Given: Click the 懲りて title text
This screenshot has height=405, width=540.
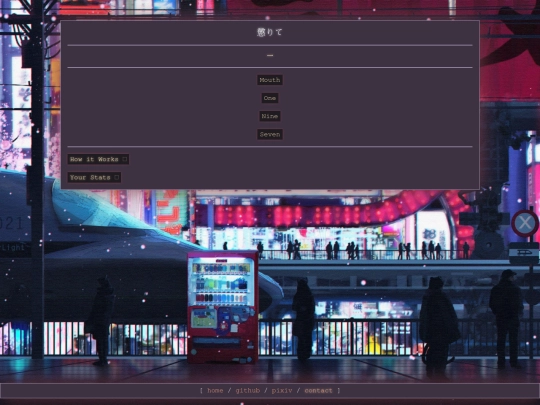Looking at the screenshot, I should click(270, 32).
